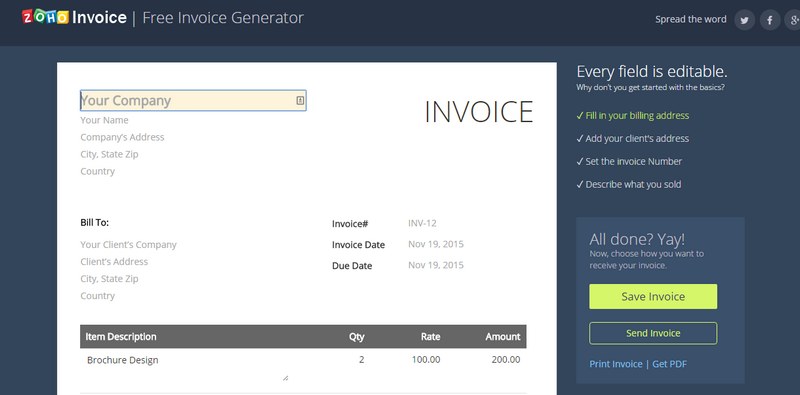Screen dimensions: 800x395
Task: Click the Zoho Invoice logo
Action: 74,17
